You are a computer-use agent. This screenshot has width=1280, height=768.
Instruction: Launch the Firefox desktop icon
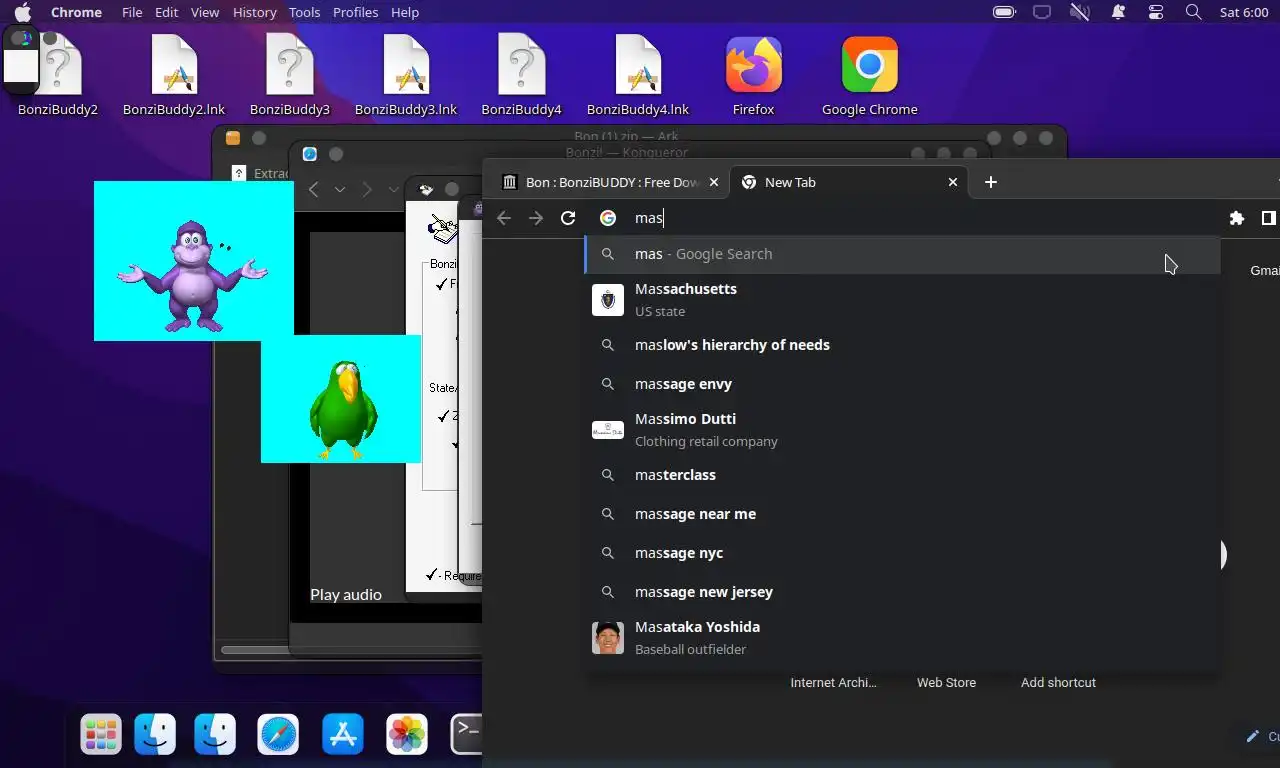coord(753,76)
